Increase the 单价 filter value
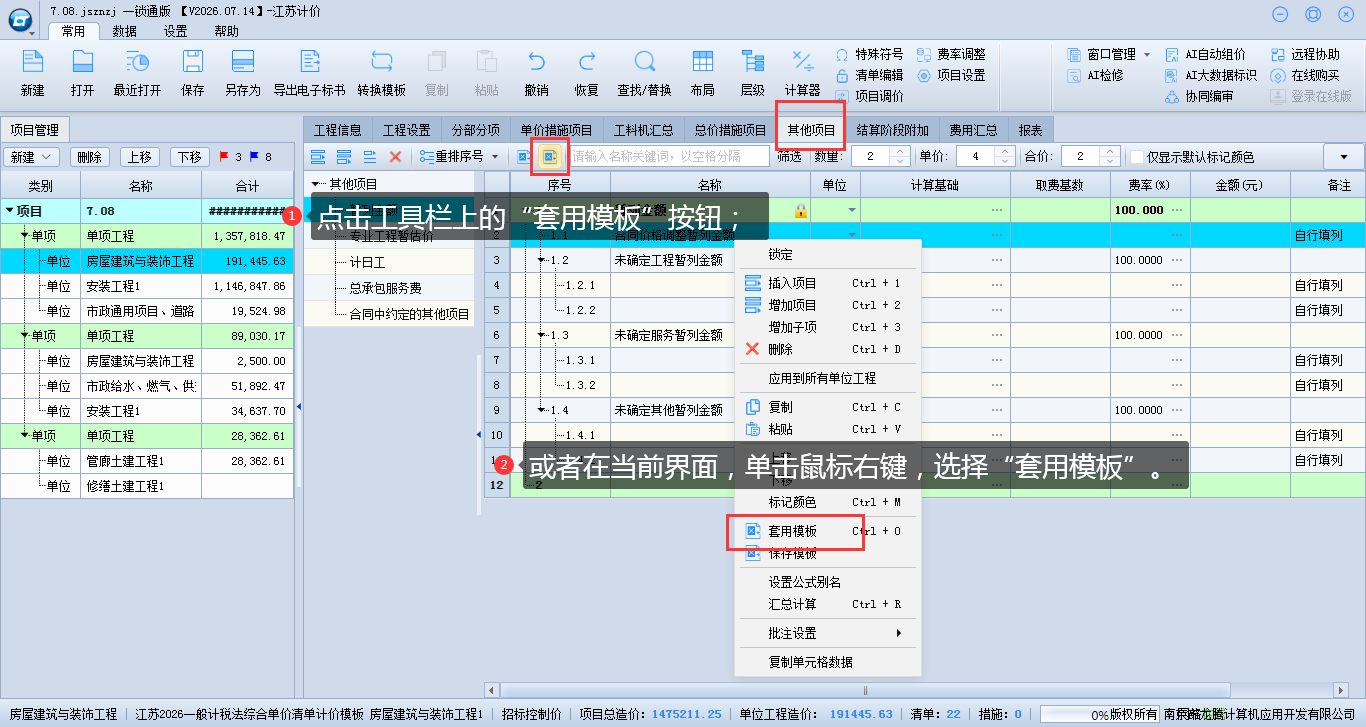The height and width of the screenshot is (727, 1366). [x=1007, y=151]
